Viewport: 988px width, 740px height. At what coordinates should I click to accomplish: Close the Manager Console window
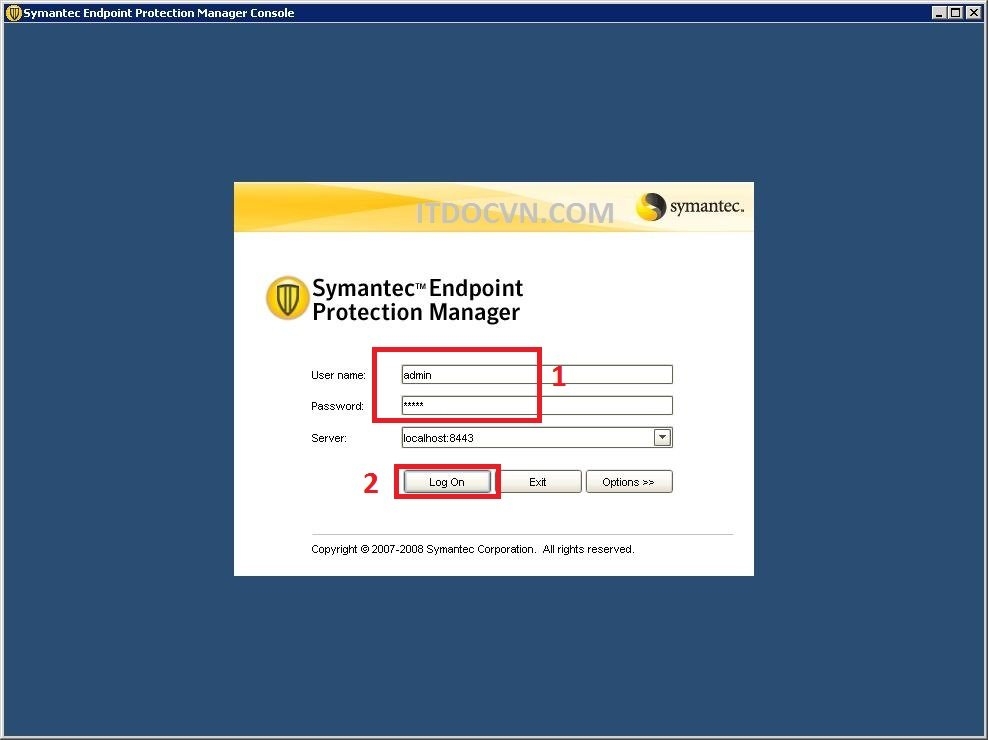[x=972, y=13]
